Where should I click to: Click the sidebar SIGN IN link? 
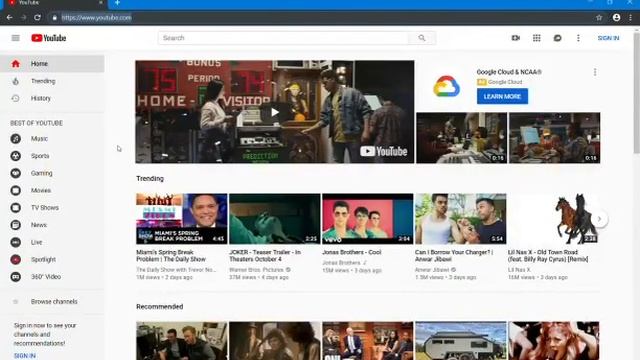pos(24,356)
